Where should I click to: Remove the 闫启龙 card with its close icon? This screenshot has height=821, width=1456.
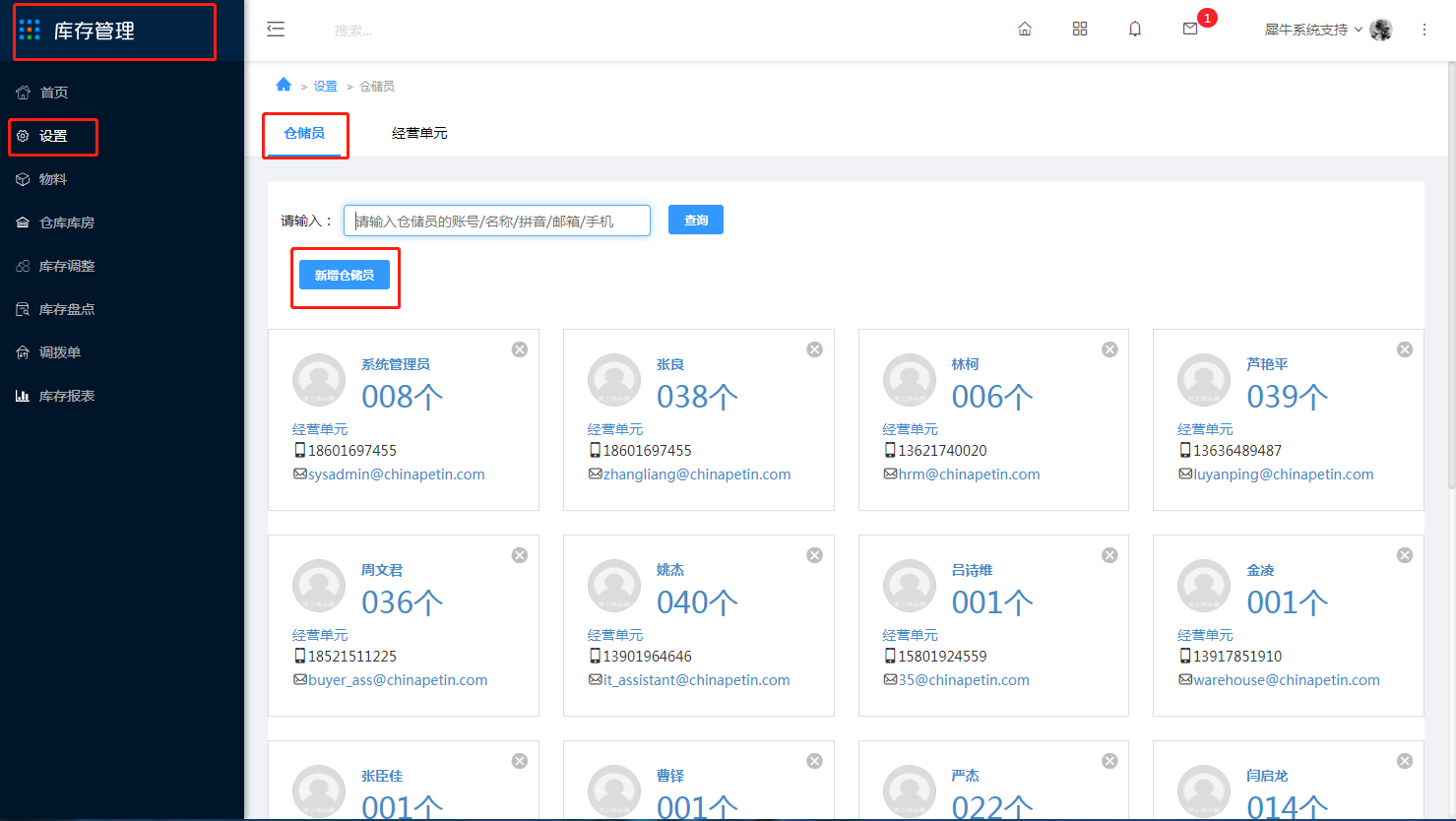point(1405,761)
